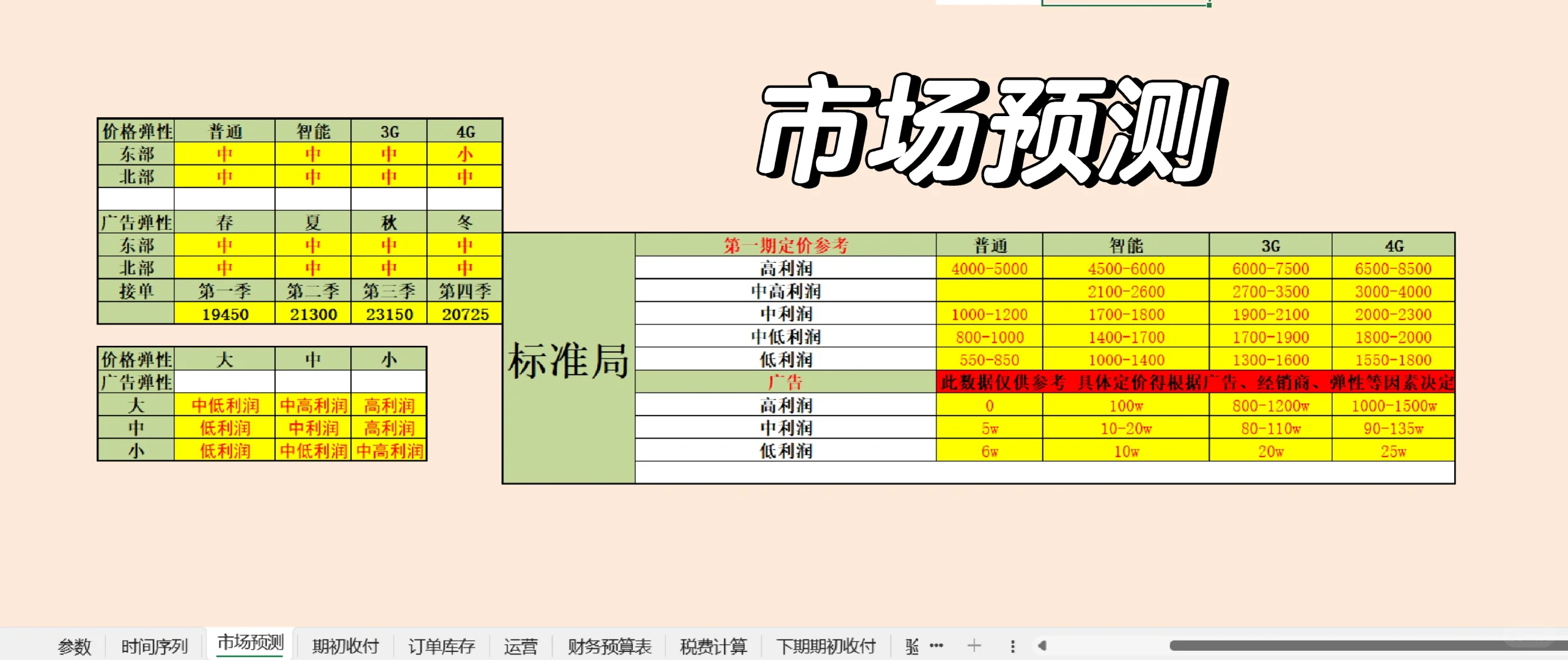
Task: Switch to the 参数 sheet tab
Action: point(73,645)
